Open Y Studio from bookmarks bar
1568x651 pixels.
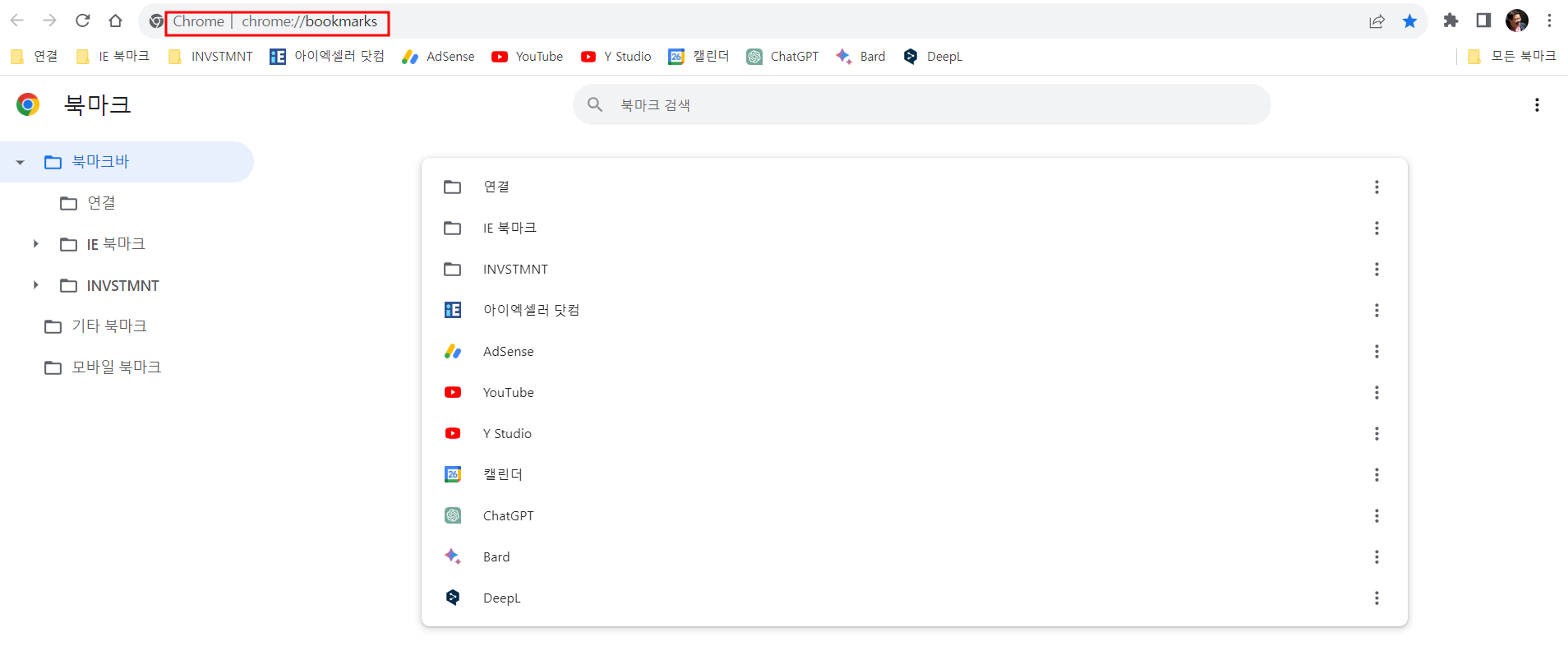coord(616,56)
